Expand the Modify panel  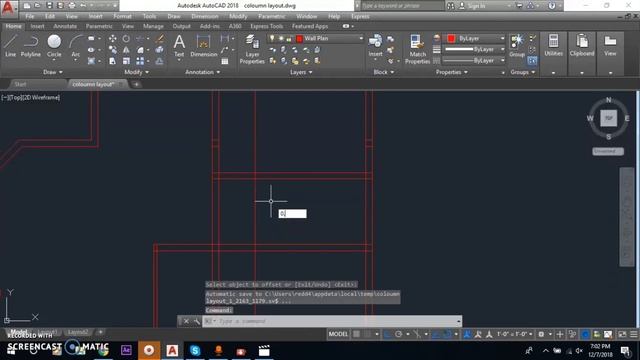pyautogui.click(x=136, y=72)
